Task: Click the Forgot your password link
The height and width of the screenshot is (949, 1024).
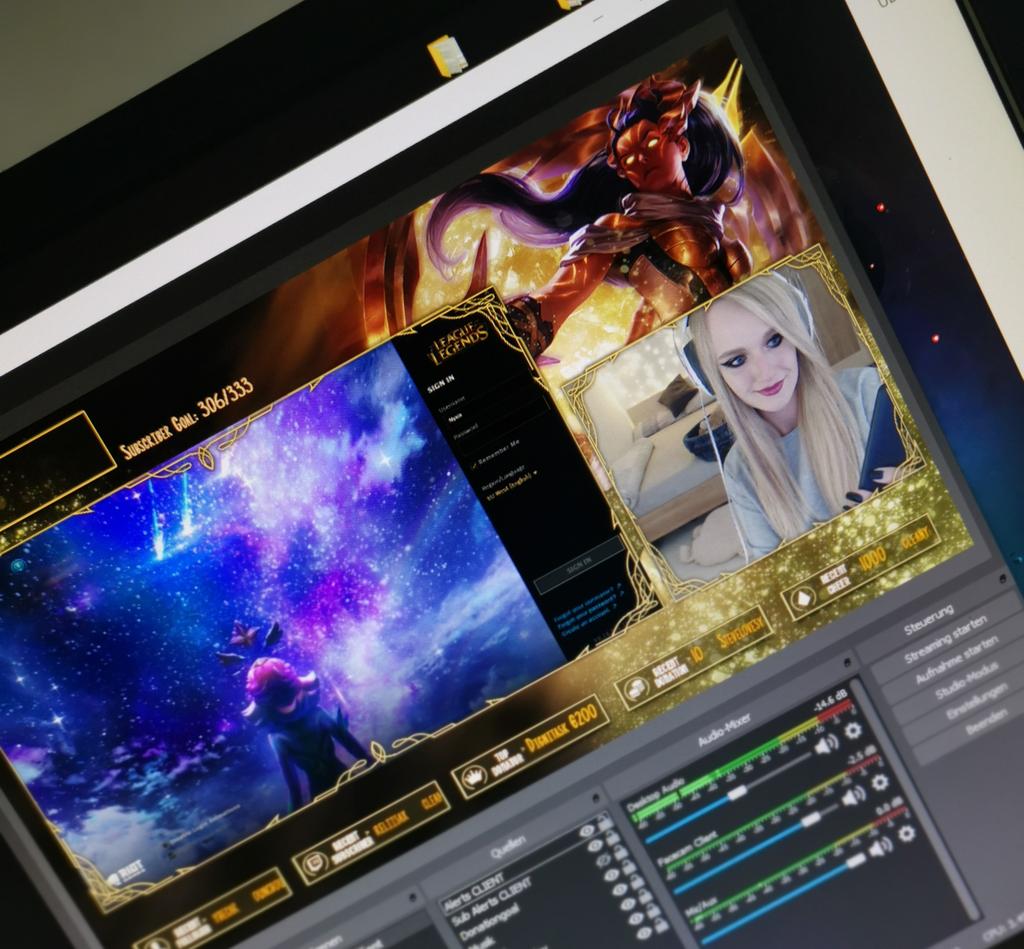Action: [590, 608]
